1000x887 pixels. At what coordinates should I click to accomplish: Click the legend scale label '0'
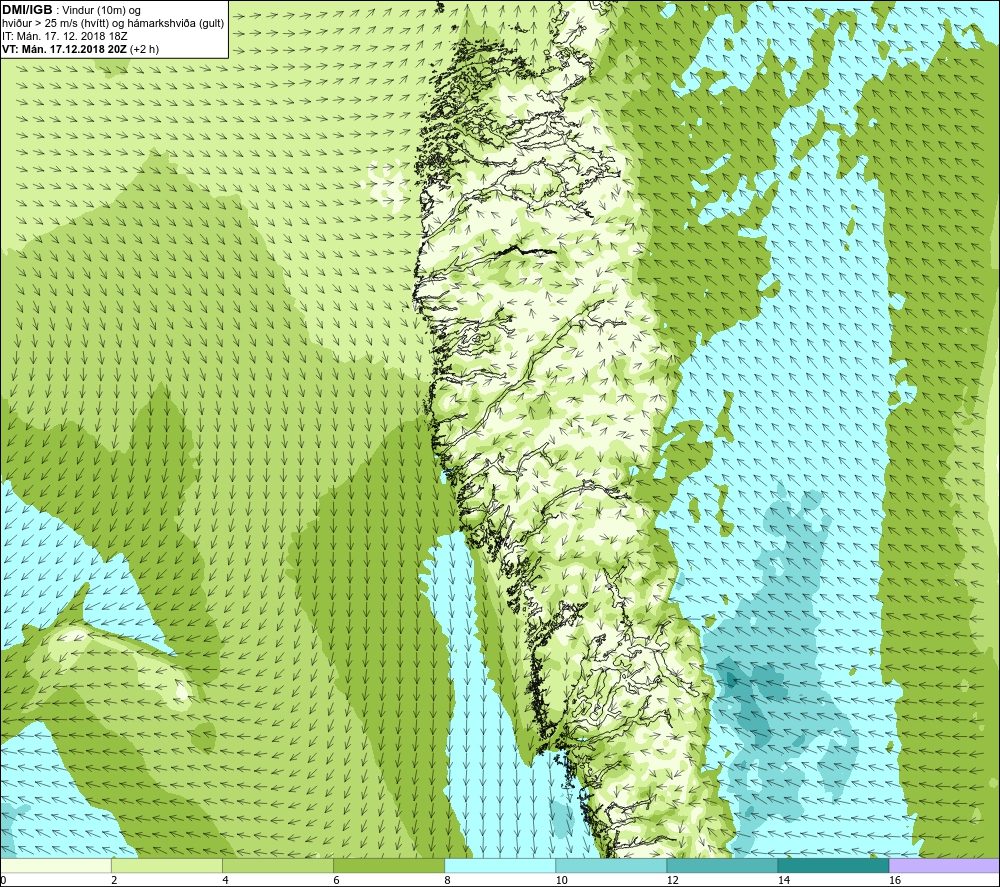coord(4,880)
